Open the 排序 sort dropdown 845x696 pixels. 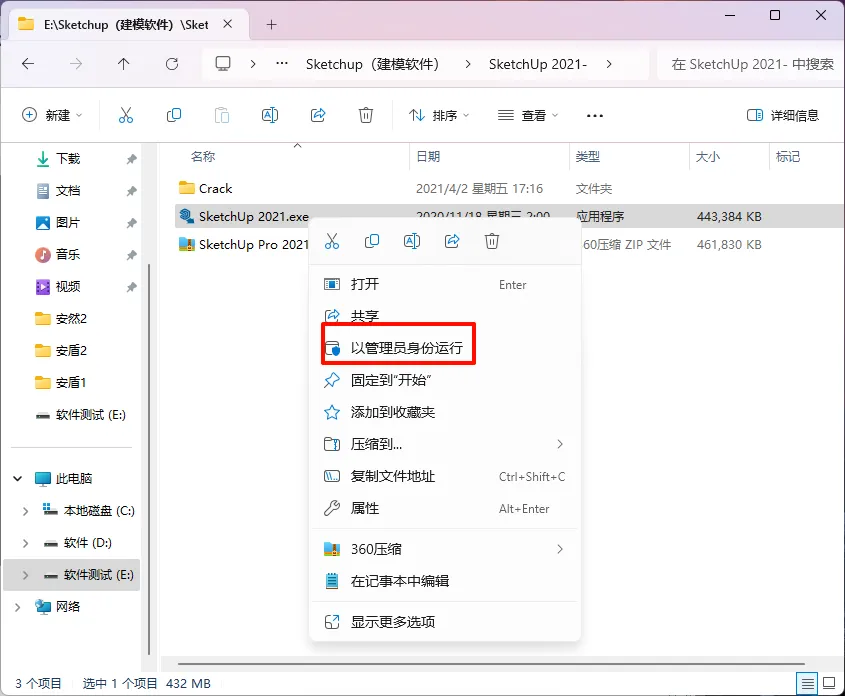439,115
